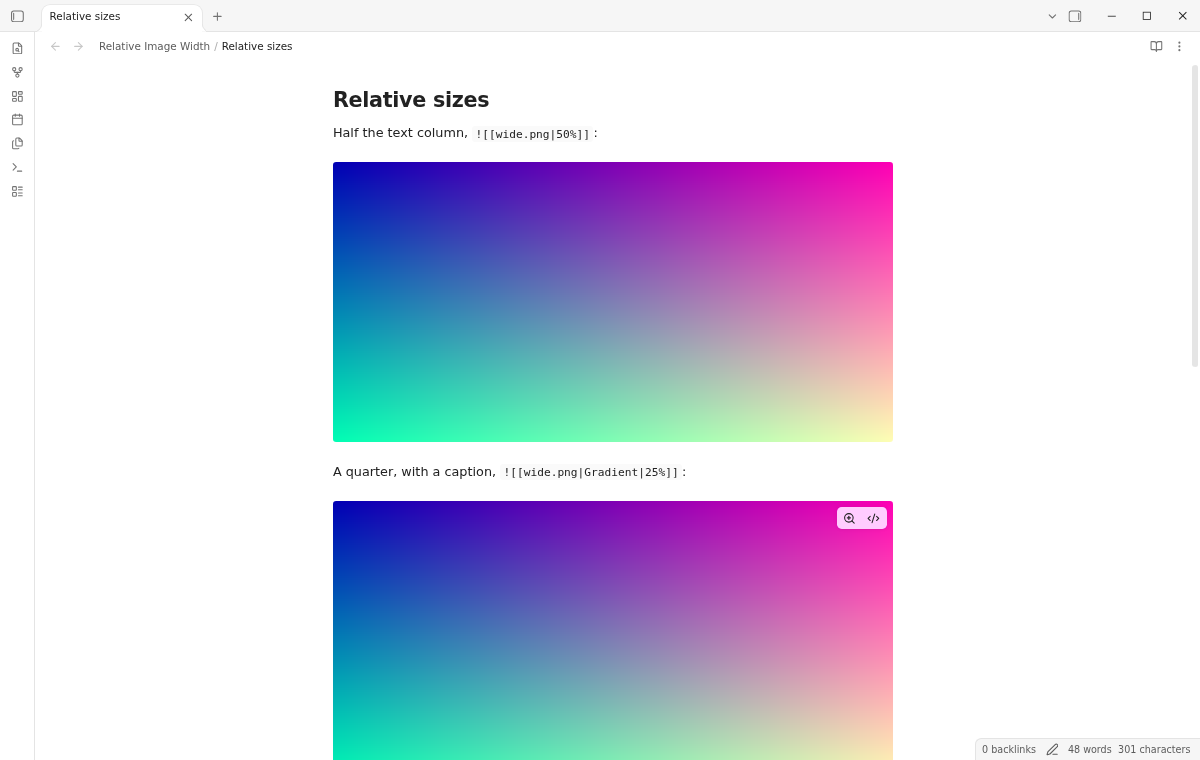
Task: Switch to reading view book icon
Action: [1156, 46]
